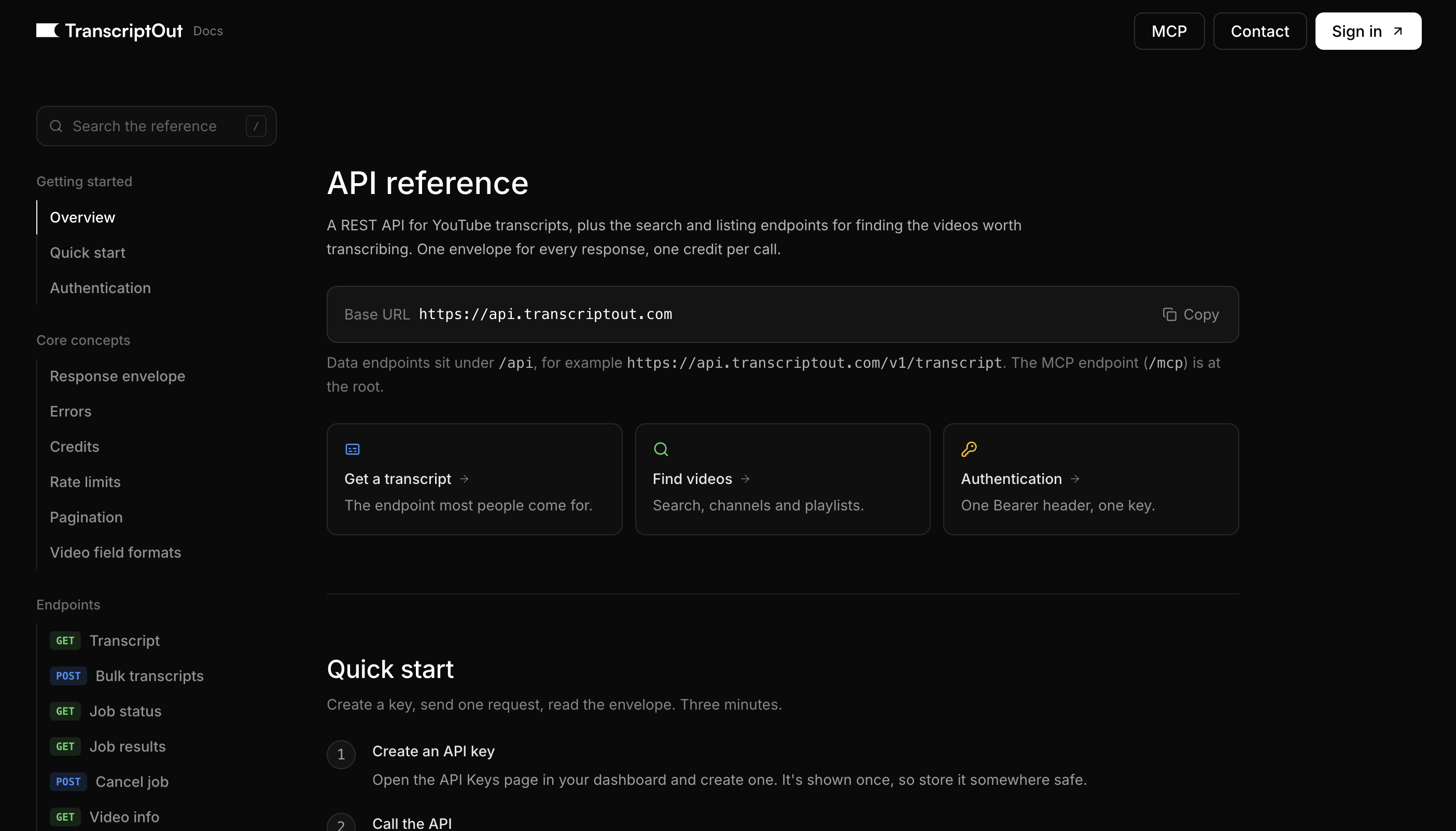Click the /mcp inline code text
This screenshot has height=831, width=1456.
pyautogui.click(x=1166, y=363)
